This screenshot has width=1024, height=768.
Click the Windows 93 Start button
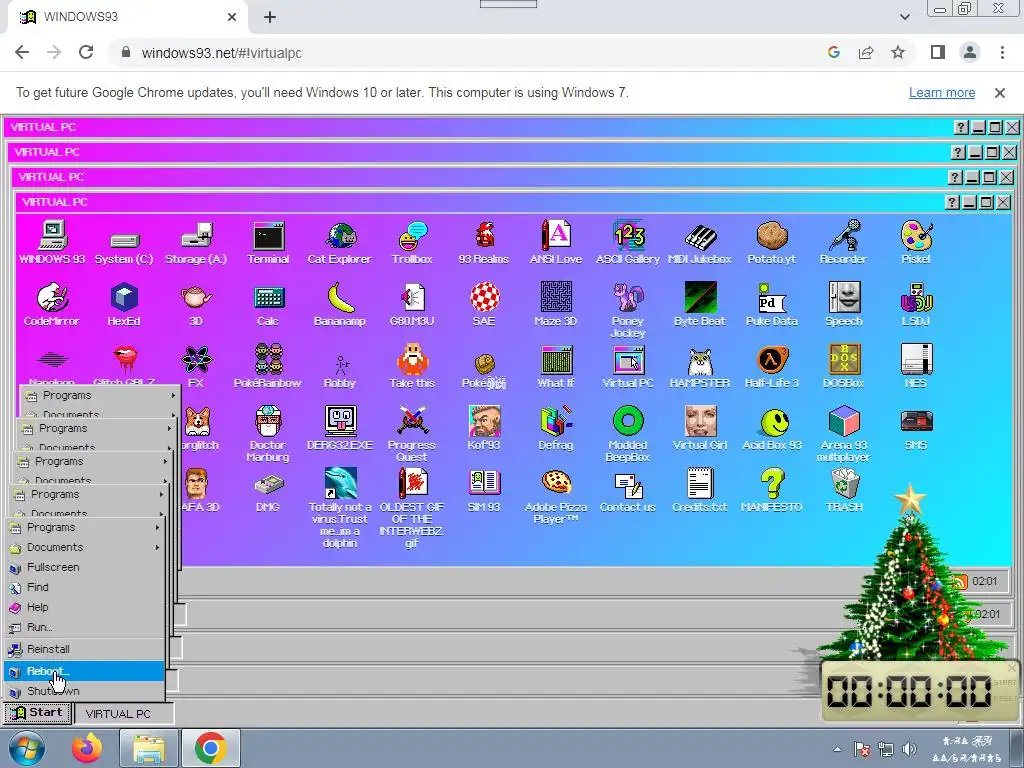38,713
